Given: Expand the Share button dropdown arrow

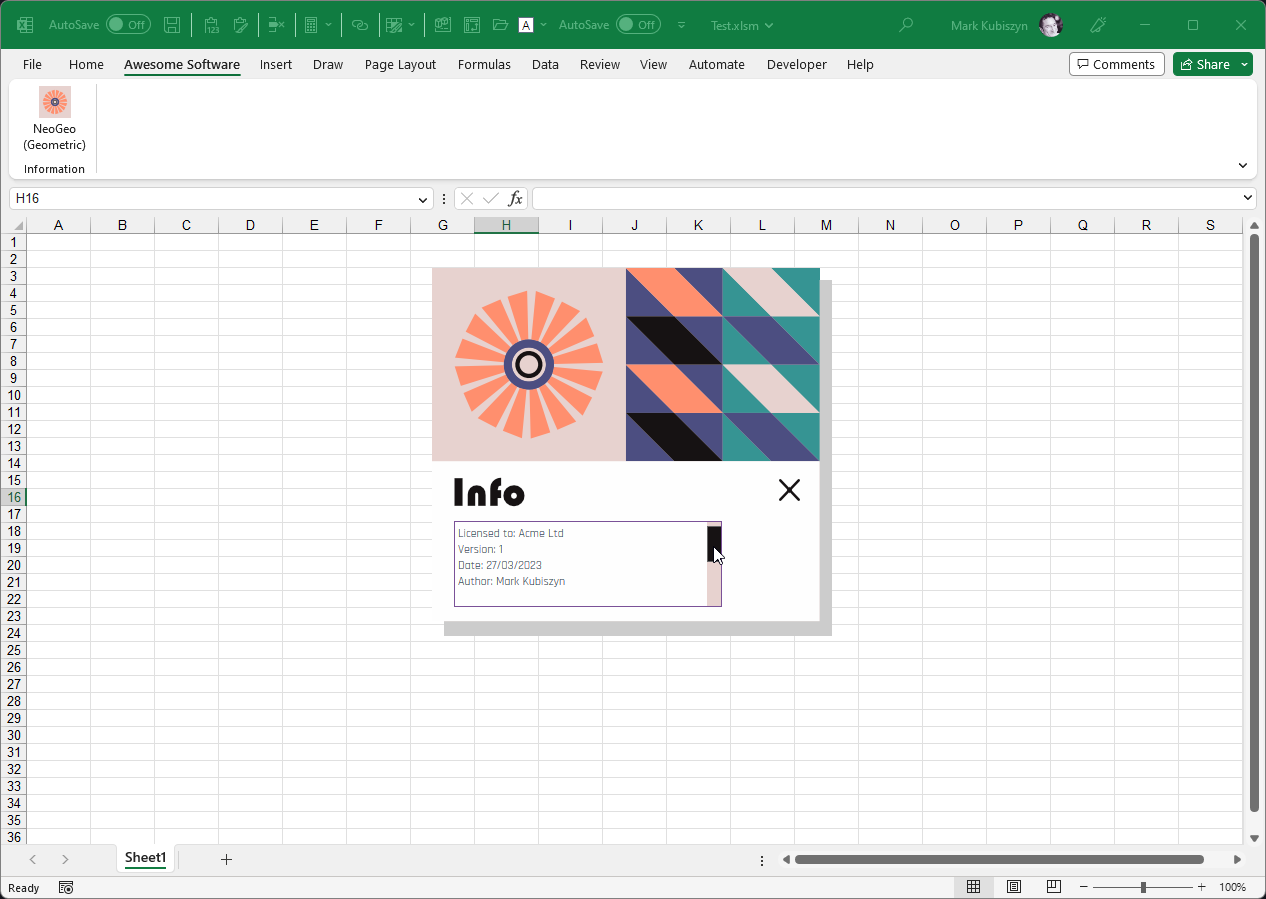Looking at the screenshot, I should [x=1245, y=64].
